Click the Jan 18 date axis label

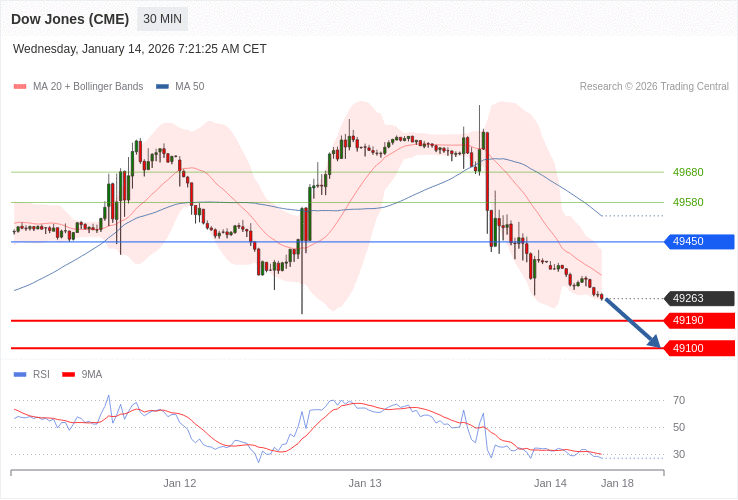[x=618, y=484]
